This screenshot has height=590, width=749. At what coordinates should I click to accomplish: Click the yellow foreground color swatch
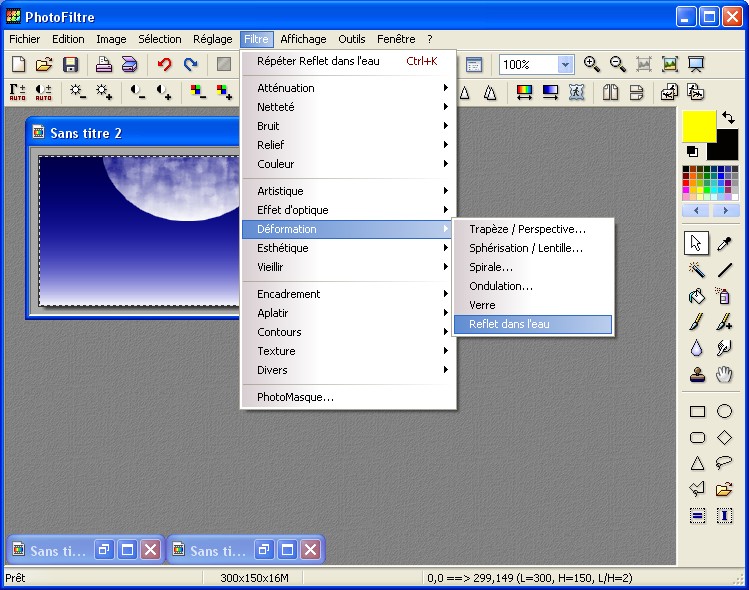[x=699, y=126]
